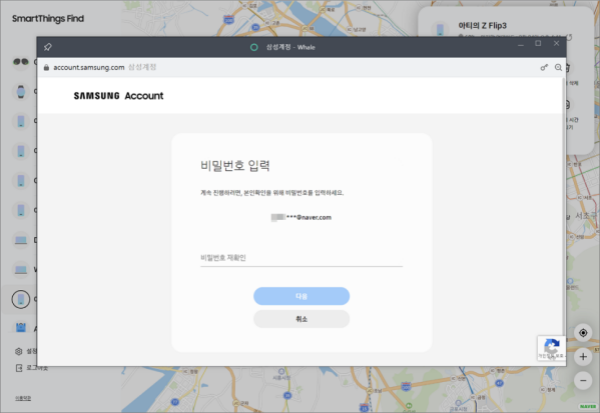
Task: Click the password key icon in address bar
Action: [x=544, y=67]
